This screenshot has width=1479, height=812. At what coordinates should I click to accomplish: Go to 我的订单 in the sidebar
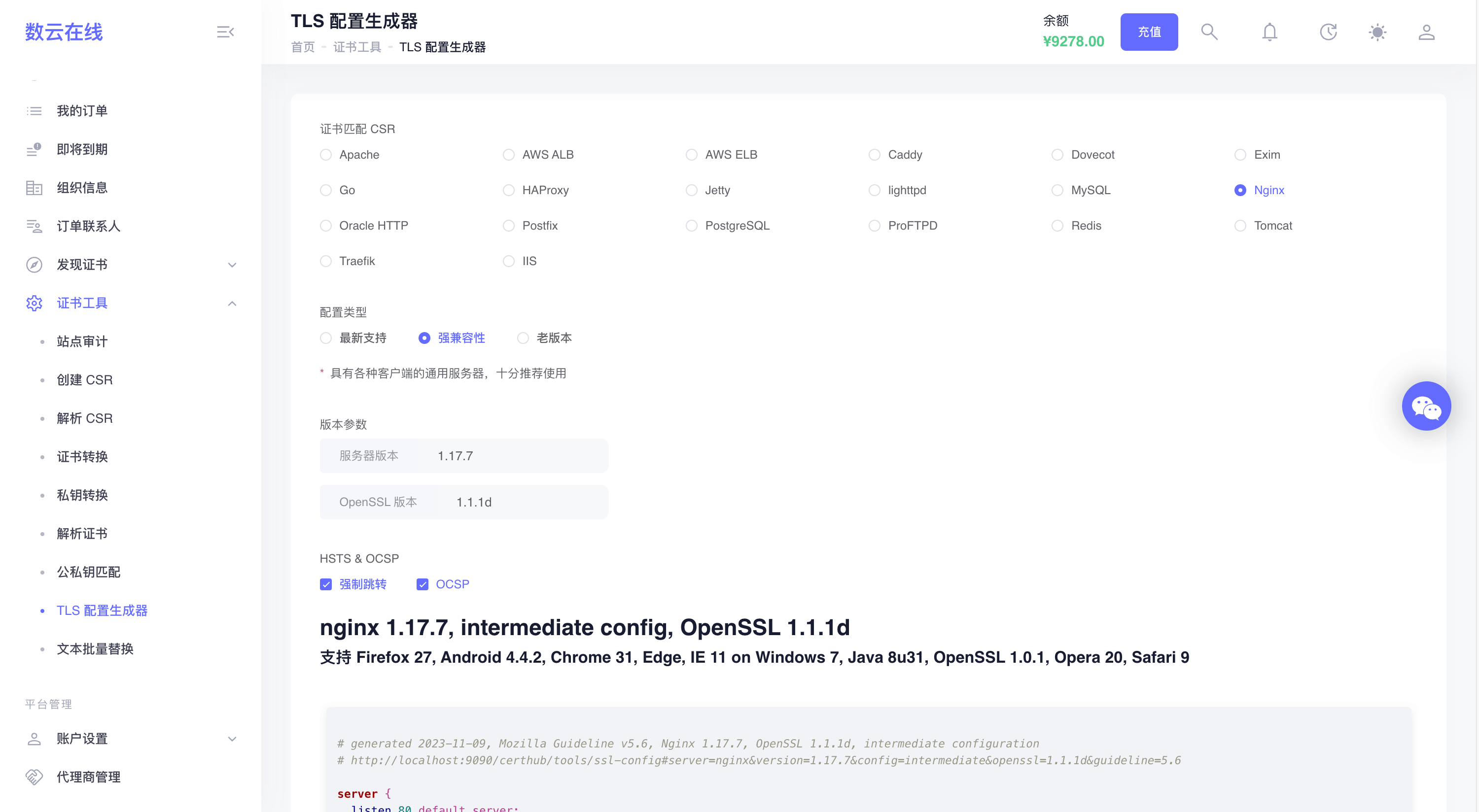click(x=82, y=111)
